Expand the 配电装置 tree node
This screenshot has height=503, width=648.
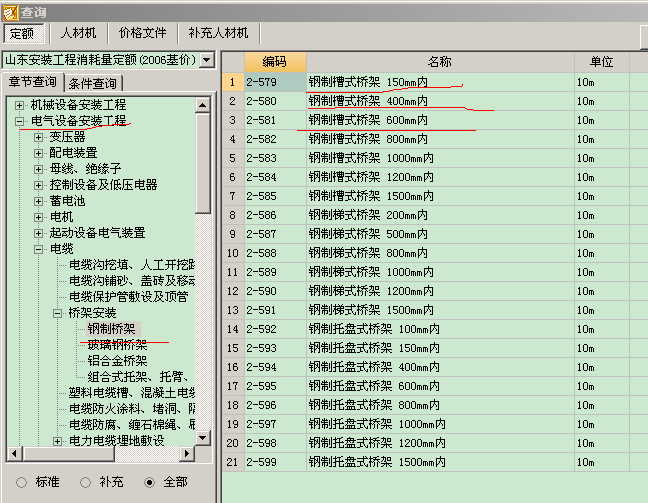coord(38,153)
